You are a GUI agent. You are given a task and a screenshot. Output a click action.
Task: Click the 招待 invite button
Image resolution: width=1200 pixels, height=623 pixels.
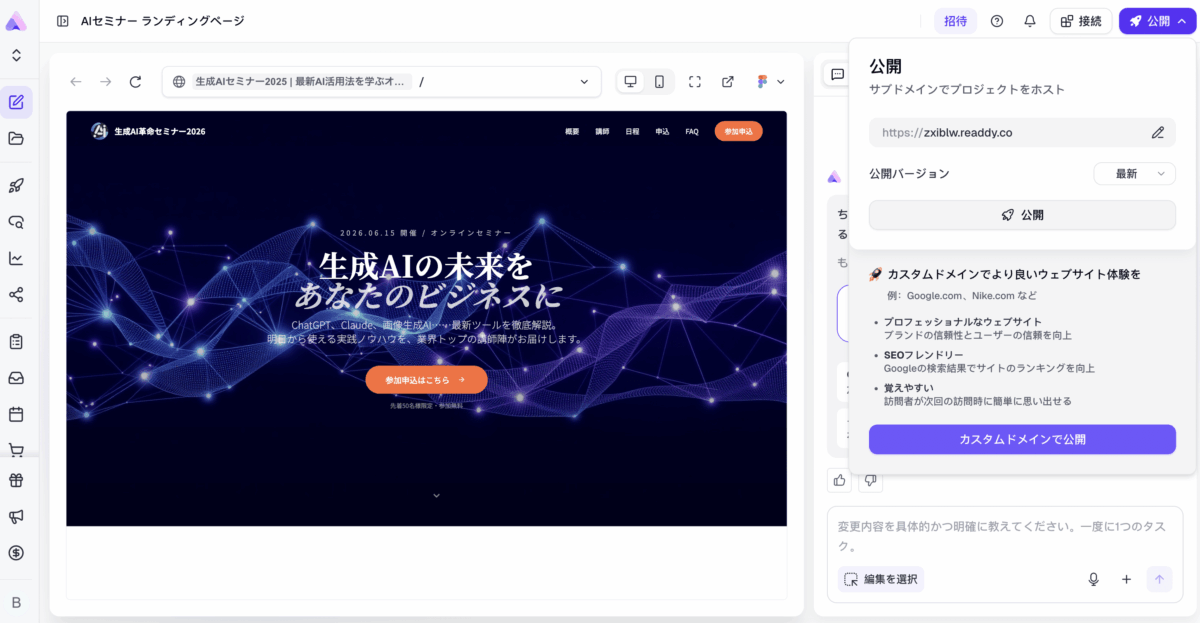[955, 21]
